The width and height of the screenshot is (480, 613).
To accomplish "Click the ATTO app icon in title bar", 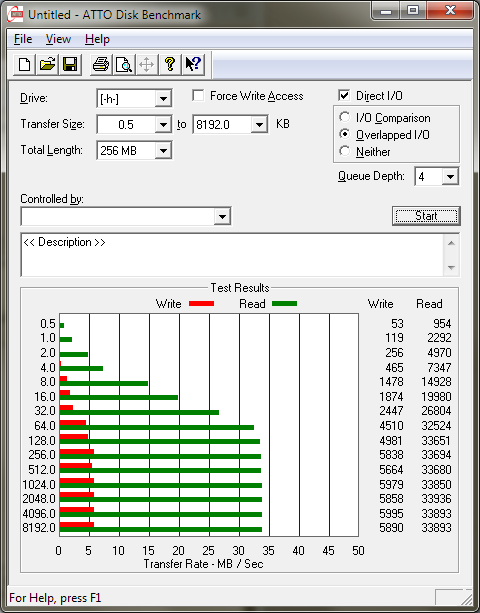I will pyautogui.click(x=15, y=14).
